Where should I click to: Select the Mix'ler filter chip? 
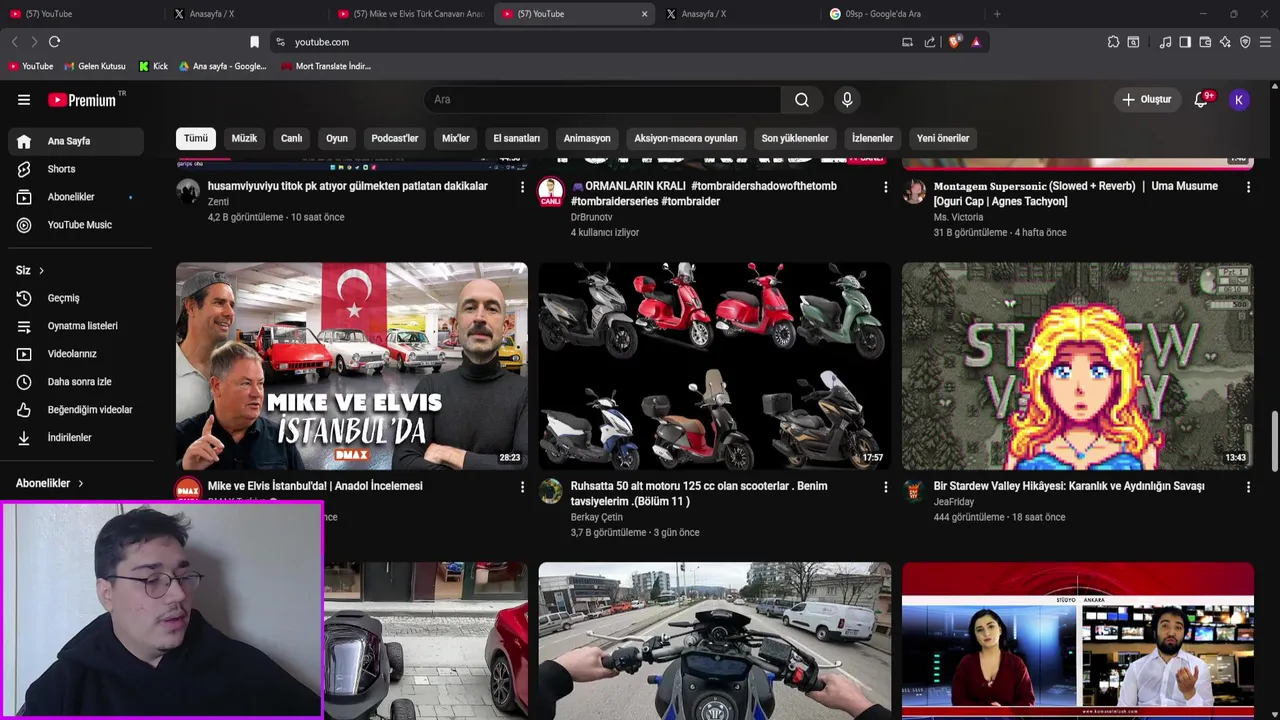[456, 138]
